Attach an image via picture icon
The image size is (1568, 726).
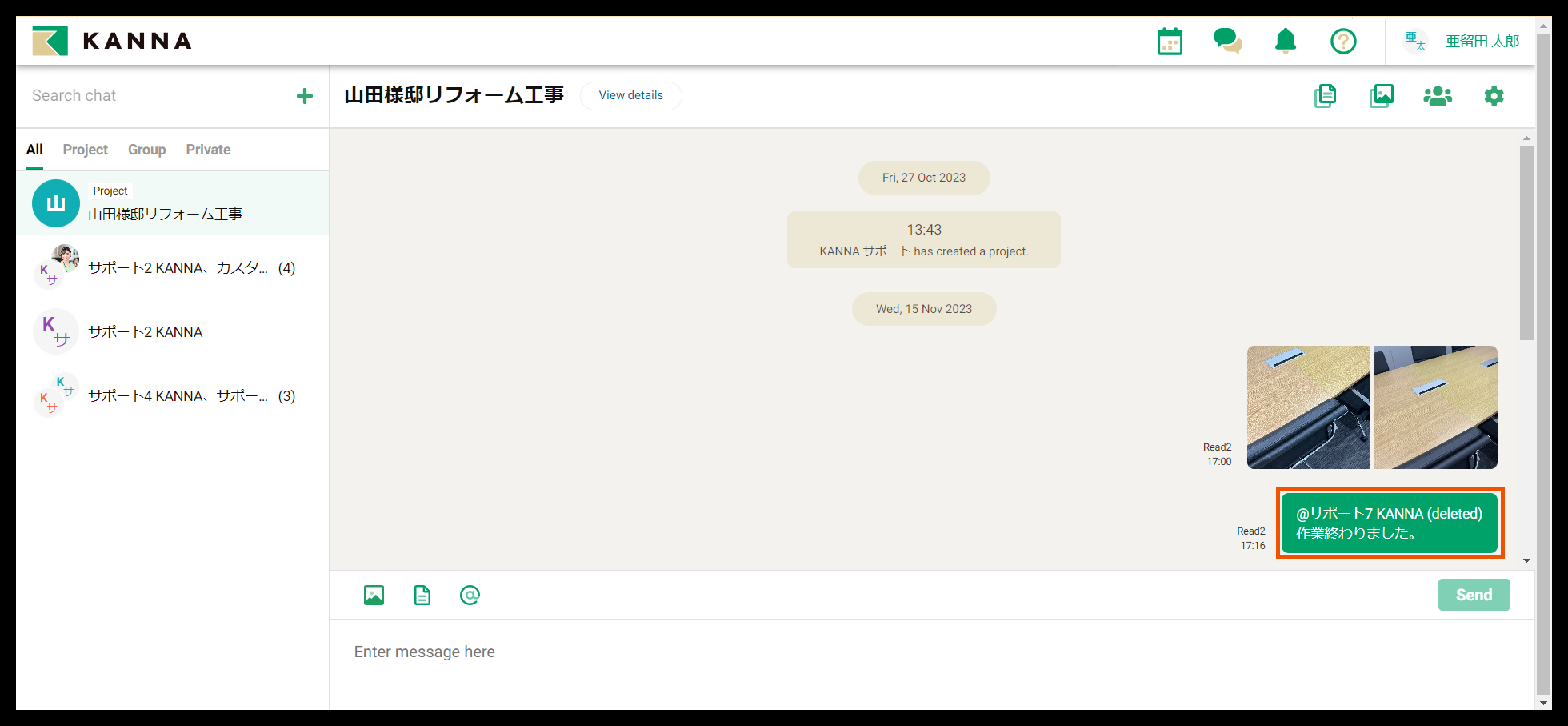coord(374,595)
